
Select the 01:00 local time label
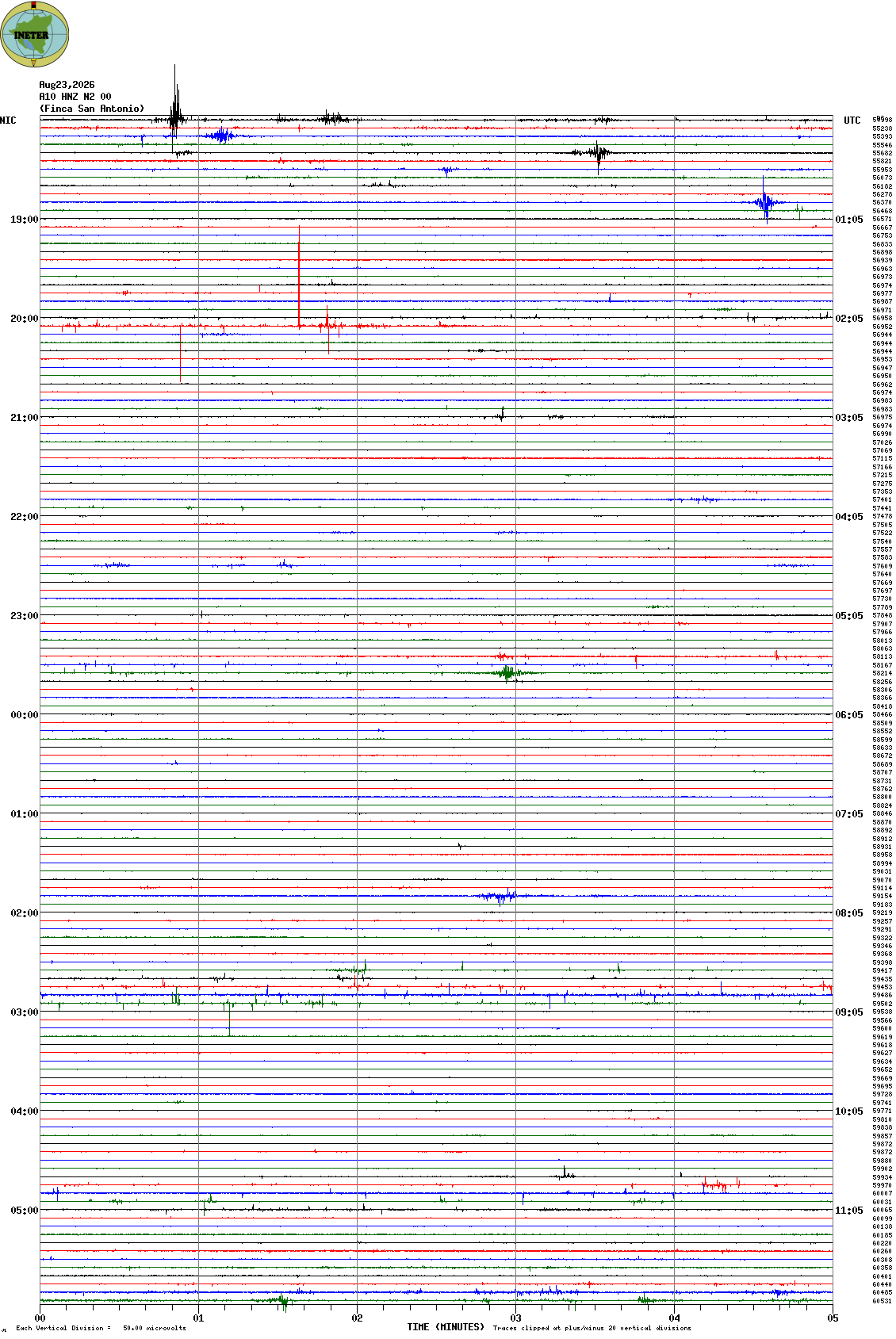(24, 814)
